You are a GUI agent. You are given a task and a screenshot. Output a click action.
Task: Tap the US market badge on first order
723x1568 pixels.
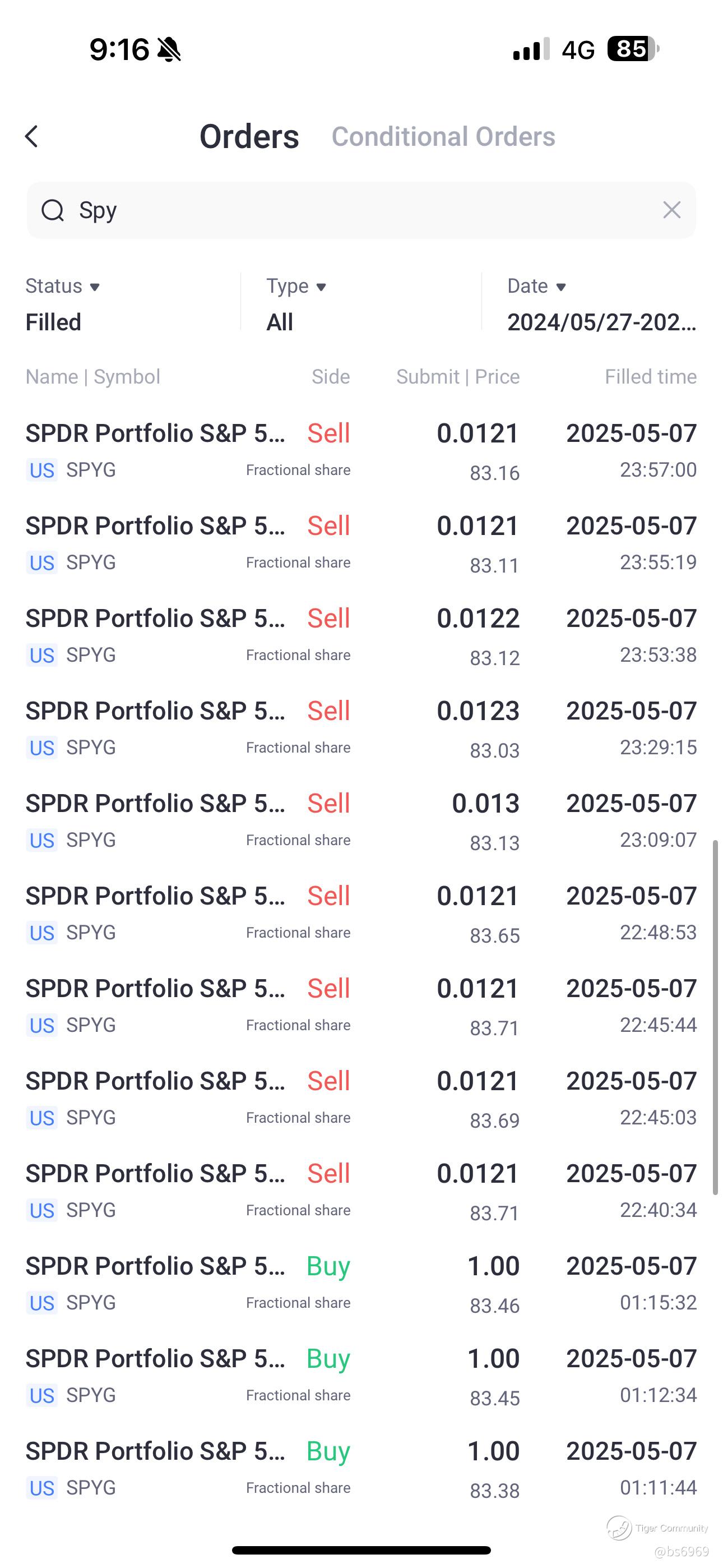click(42, 471)
